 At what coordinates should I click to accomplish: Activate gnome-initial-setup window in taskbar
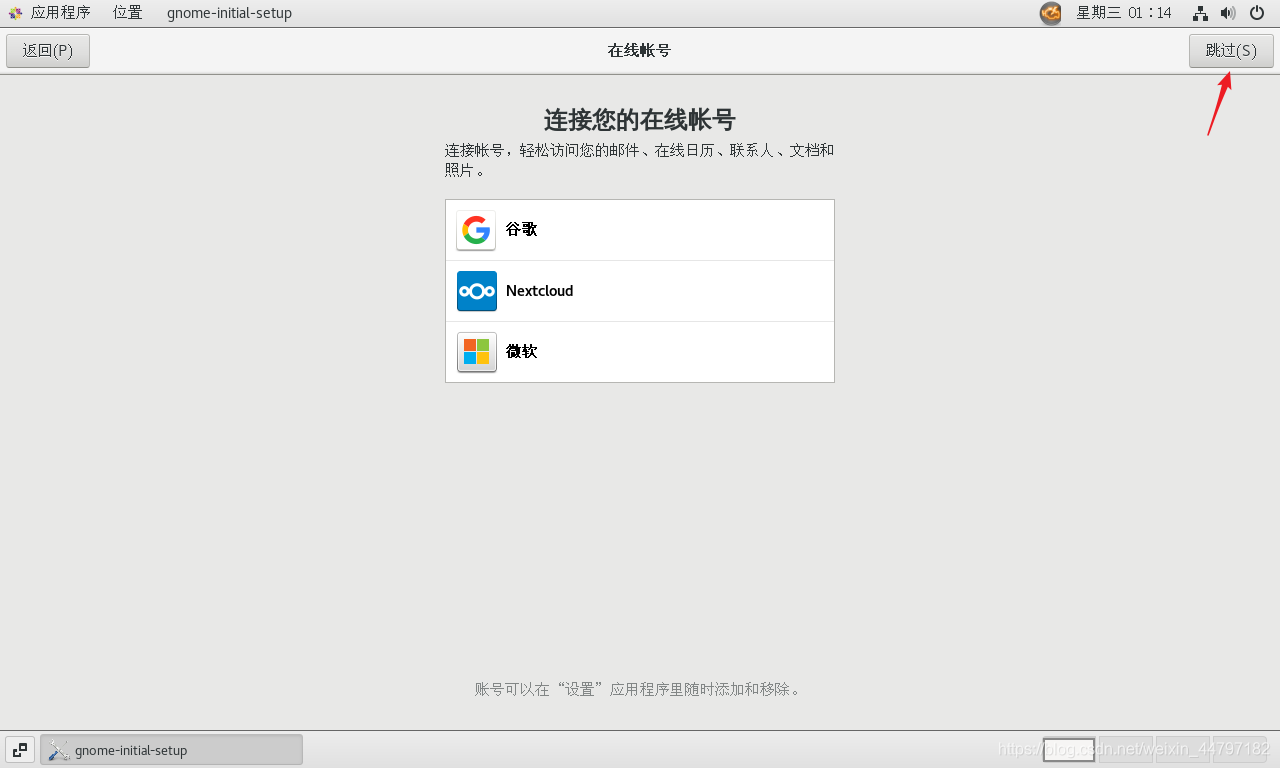coord(171,749)
